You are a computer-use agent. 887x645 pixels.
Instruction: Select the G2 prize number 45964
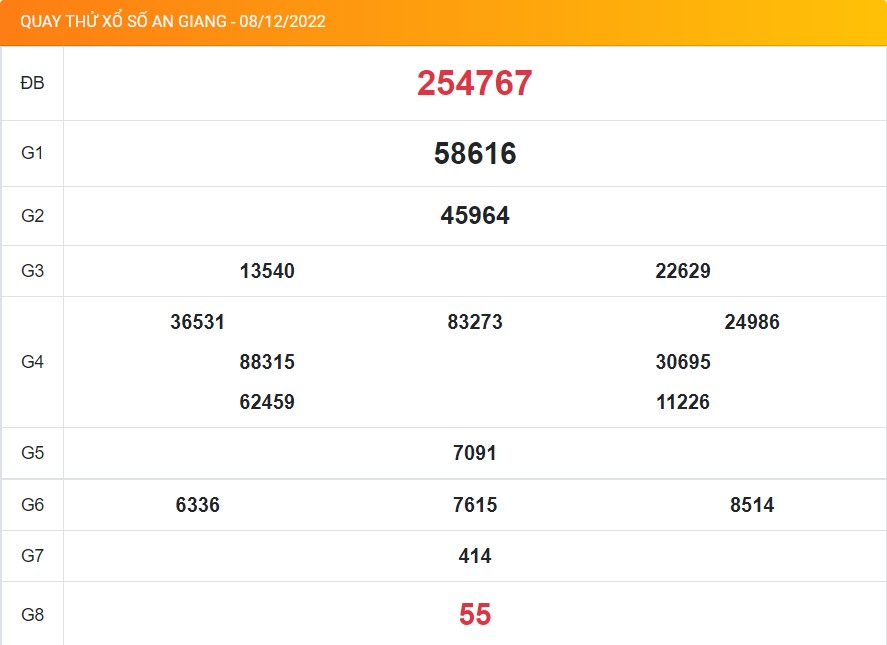(474, 216)
